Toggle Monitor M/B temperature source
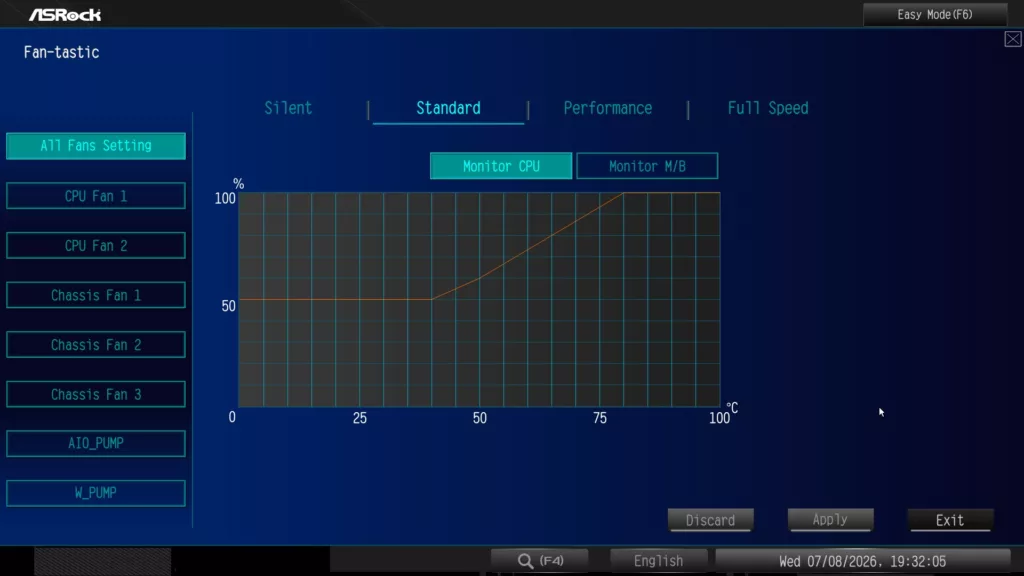Screen dimensions: 1024x576 coord(647,166)
